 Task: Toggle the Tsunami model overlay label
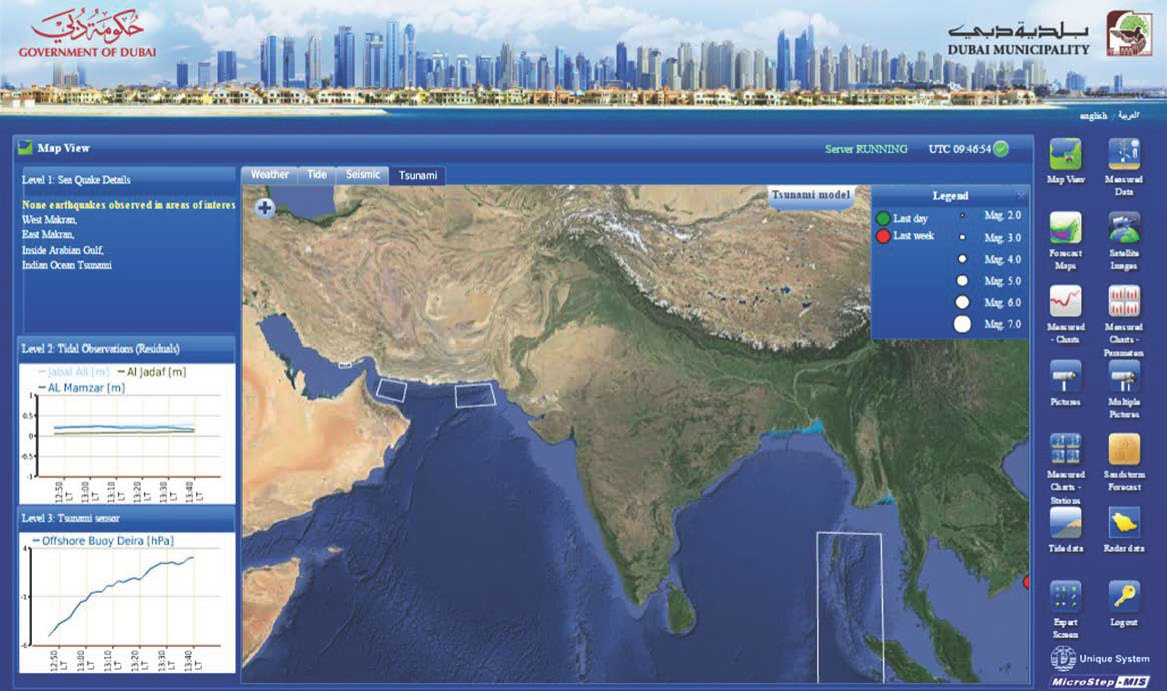click(811, 194)
